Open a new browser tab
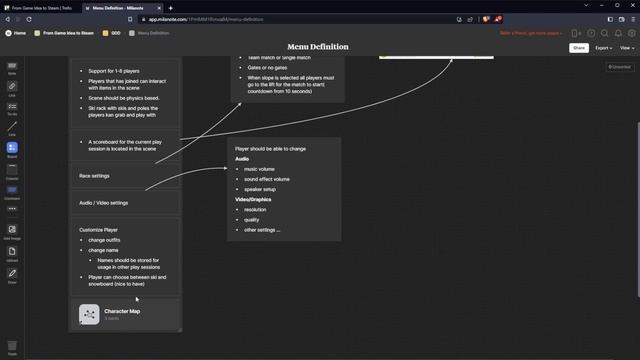This screenshot has width=640, height=360. tap(171, 8)
